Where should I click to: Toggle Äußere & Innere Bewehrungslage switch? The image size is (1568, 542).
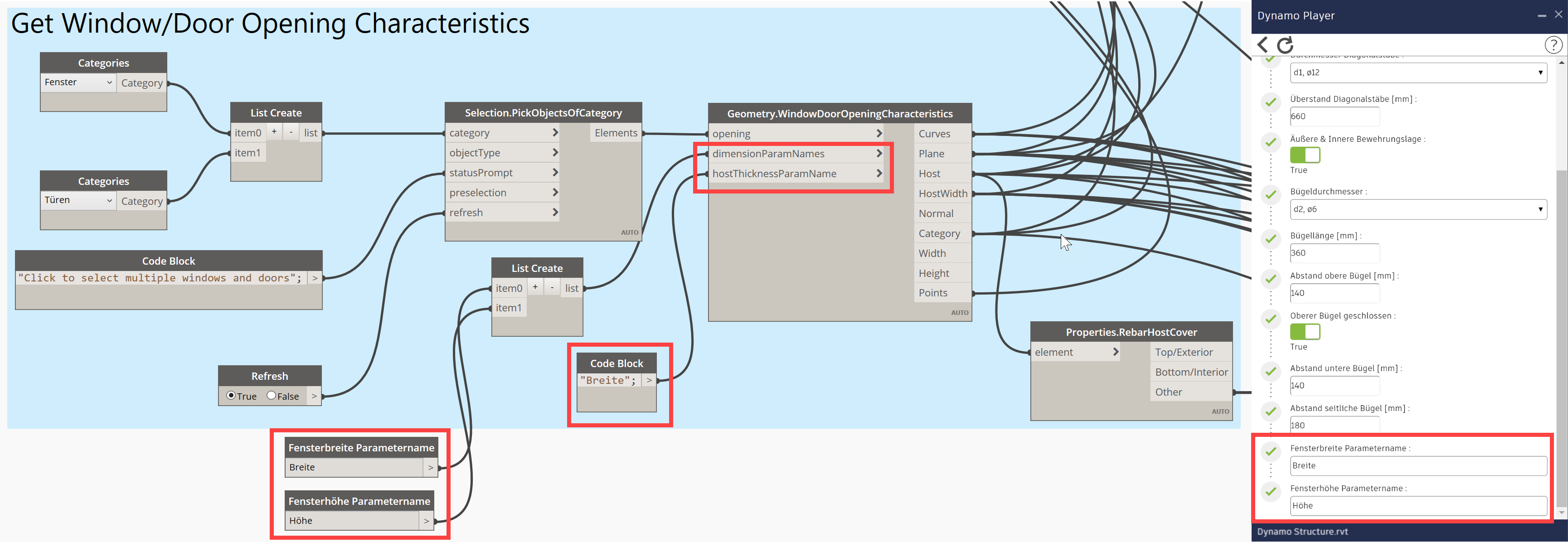[1305, 155]
